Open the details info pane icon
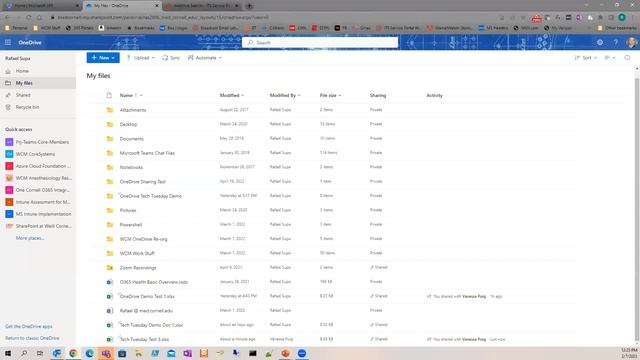 coord(627,58)
